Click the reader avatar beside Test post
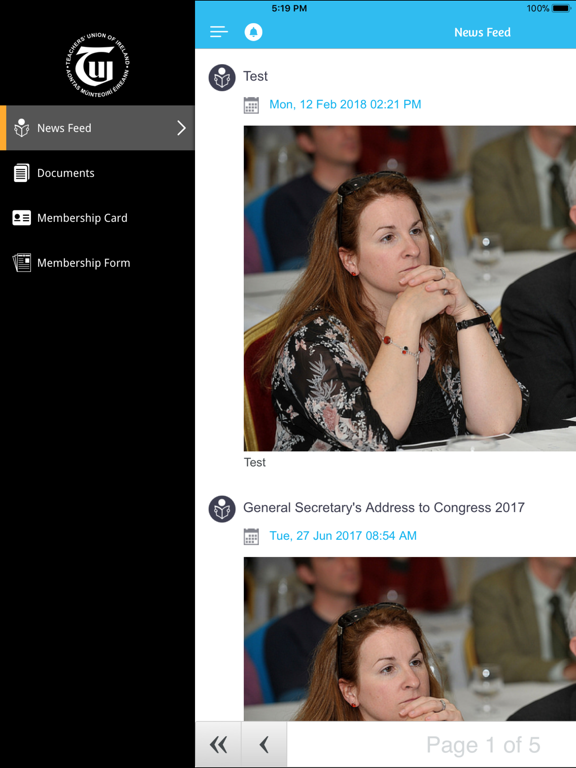 222,77
